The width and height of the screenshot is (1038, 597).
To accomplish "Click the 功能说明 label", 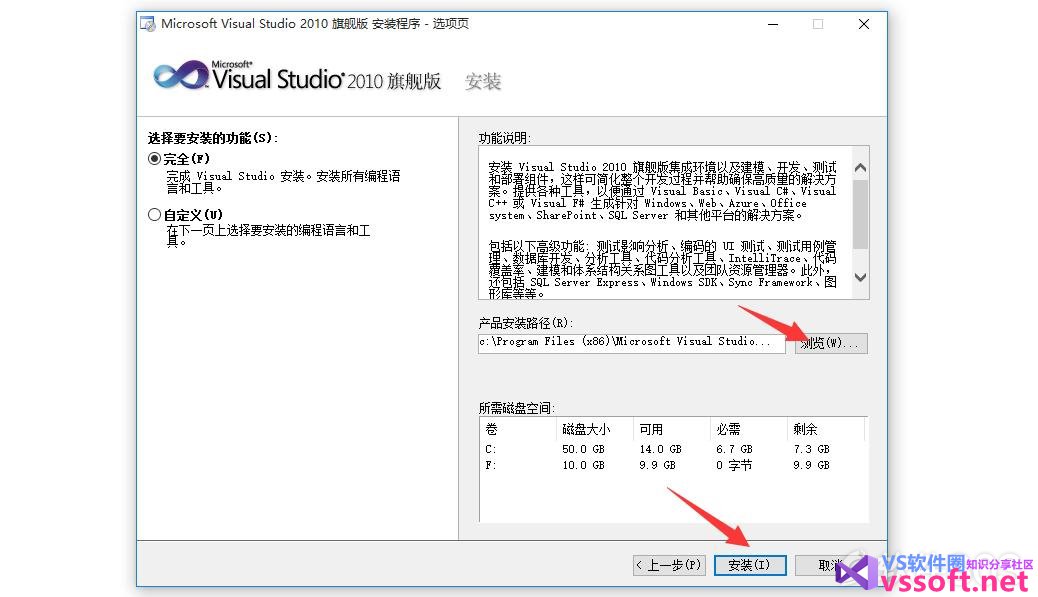I will [504, 138].
